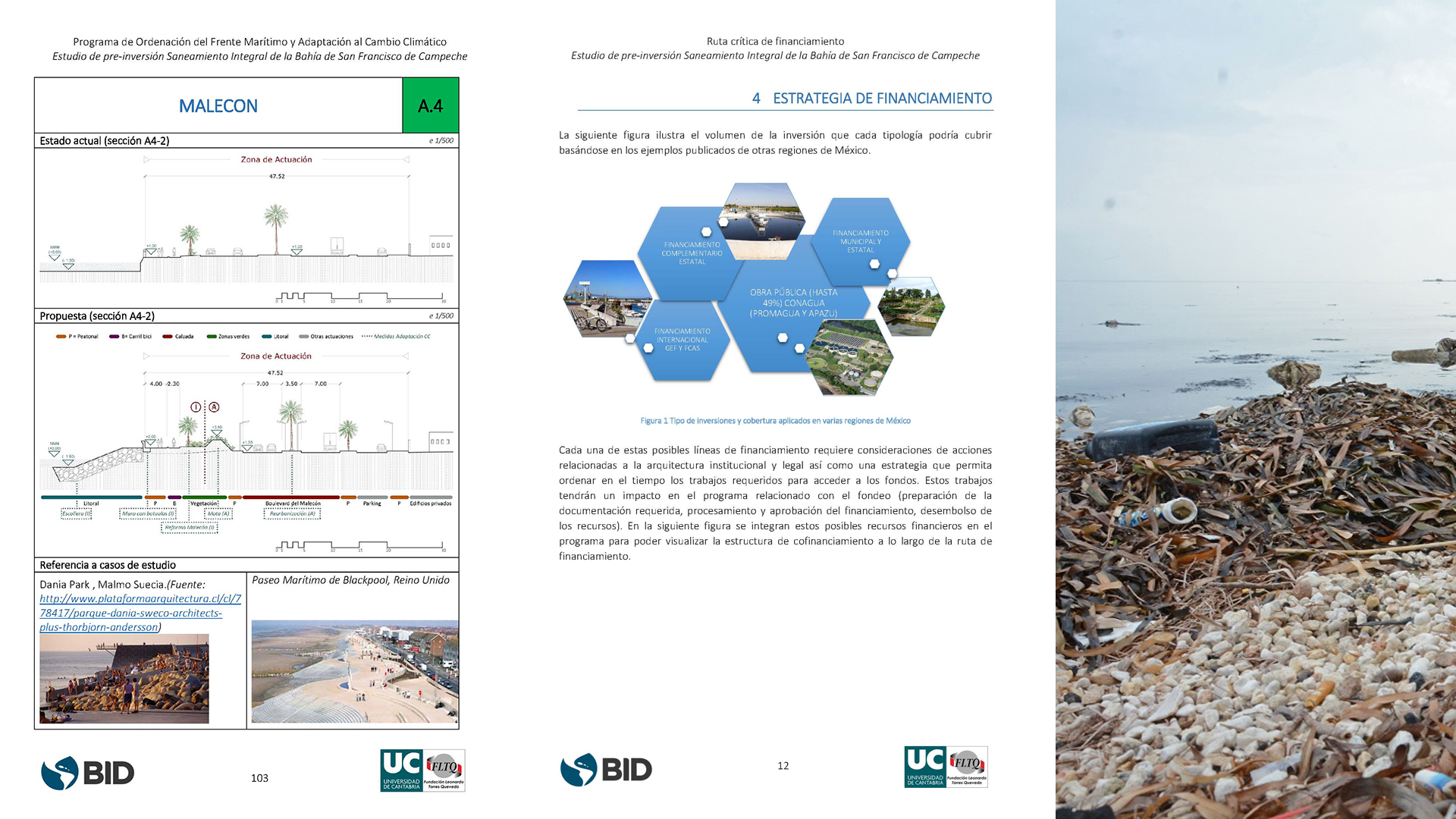The height and width of the screenshot is (819, 1456).
Task: Click the FLTQ foundation logo on page 103
Action: [444, 770]
